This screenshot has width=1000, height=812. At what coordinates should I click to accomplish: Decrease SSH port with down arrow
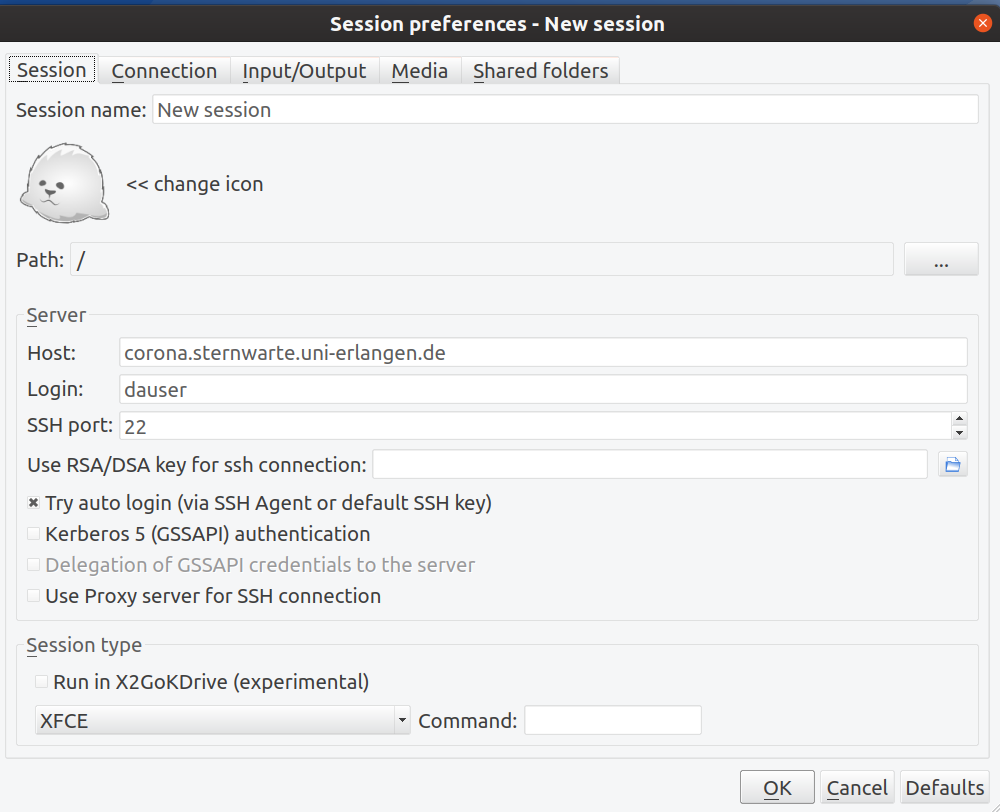[x=959, y=432]
